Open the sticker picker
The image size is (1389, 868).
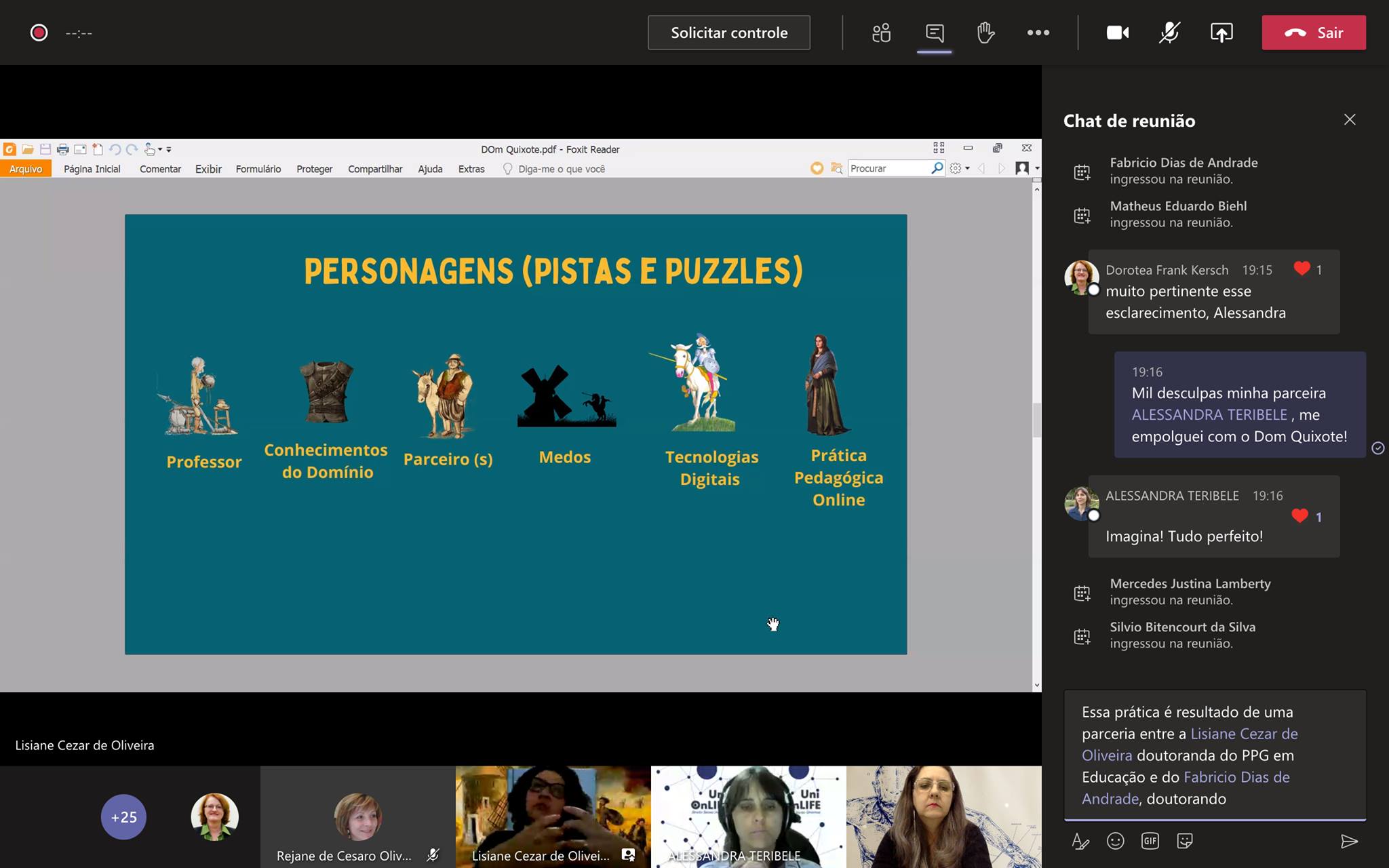click(x=1185, y=842)
